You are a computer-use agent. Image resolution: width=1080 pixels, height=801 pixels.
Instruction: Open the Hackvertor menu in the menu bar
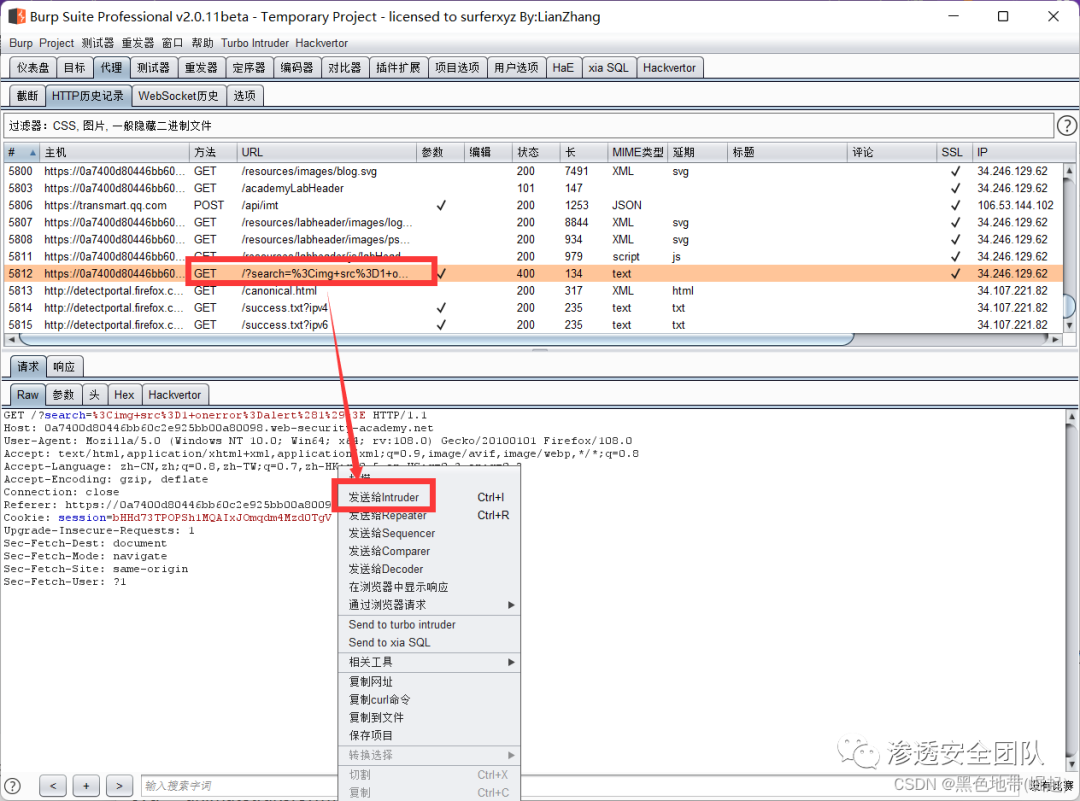click(x=322, y=43)
